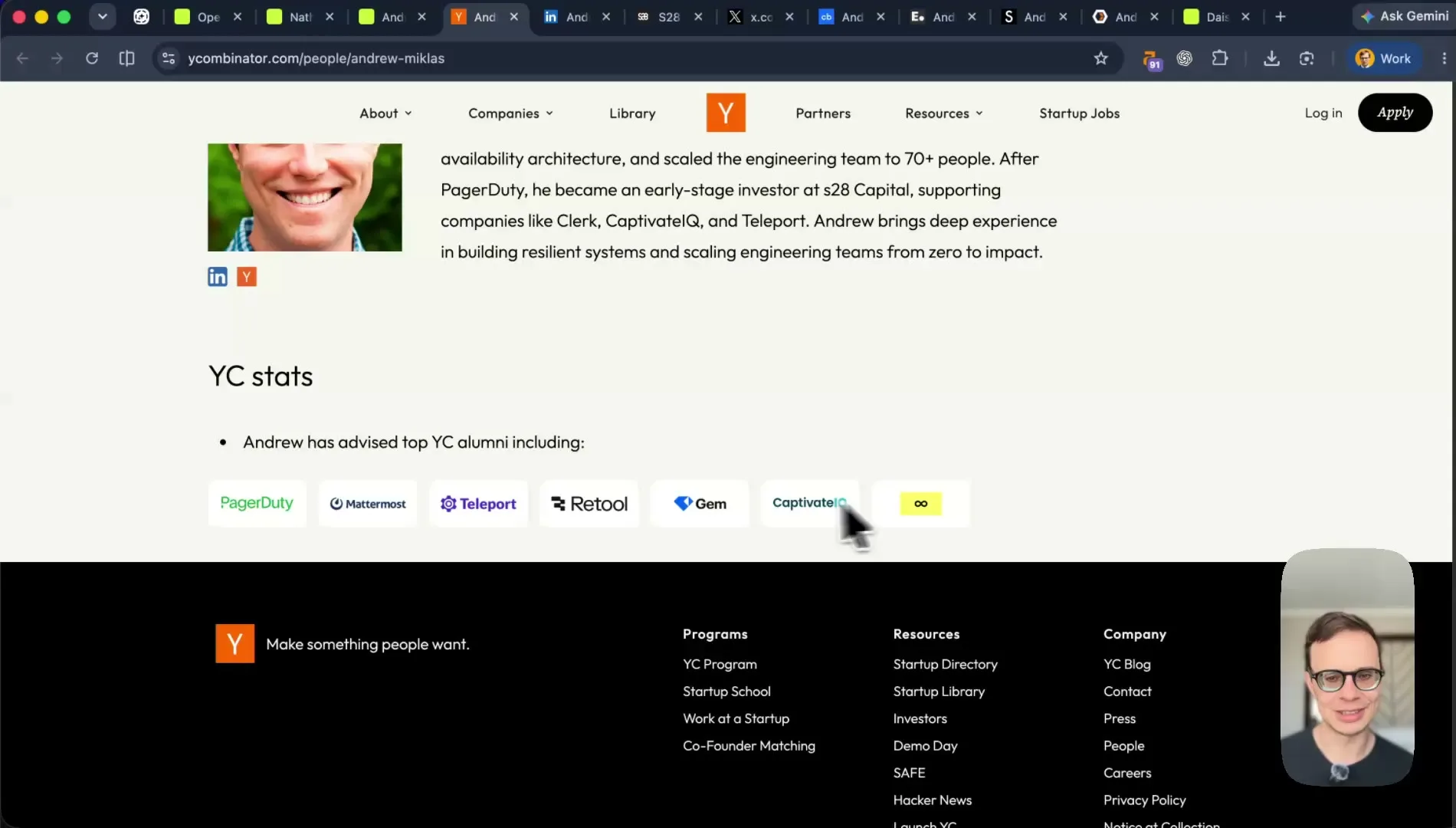Bookmark this page with the star icon
Image resolution: width=1456 pixels, height=828 pixels.
tap(1100, 58)
